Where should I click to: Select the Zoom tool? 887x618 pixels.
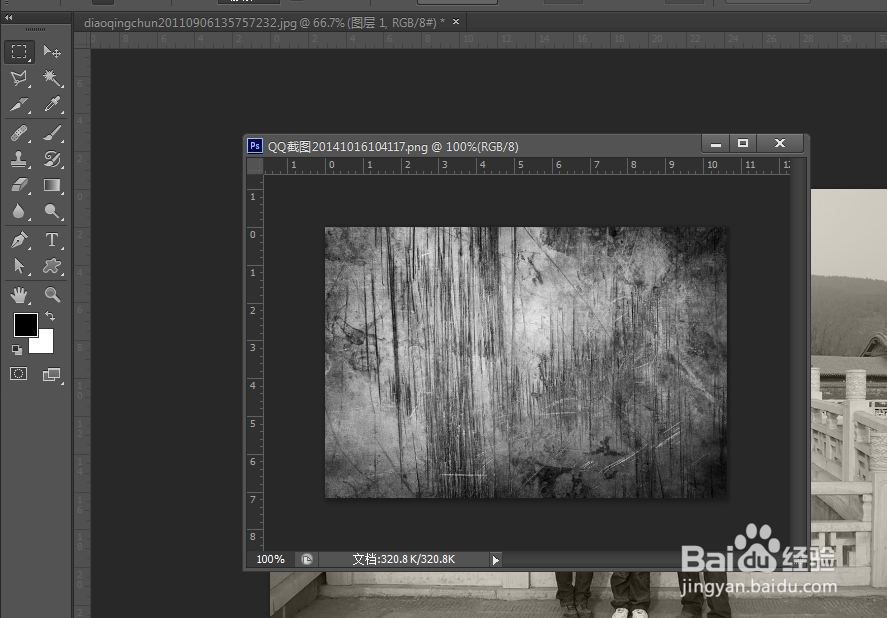52,294
